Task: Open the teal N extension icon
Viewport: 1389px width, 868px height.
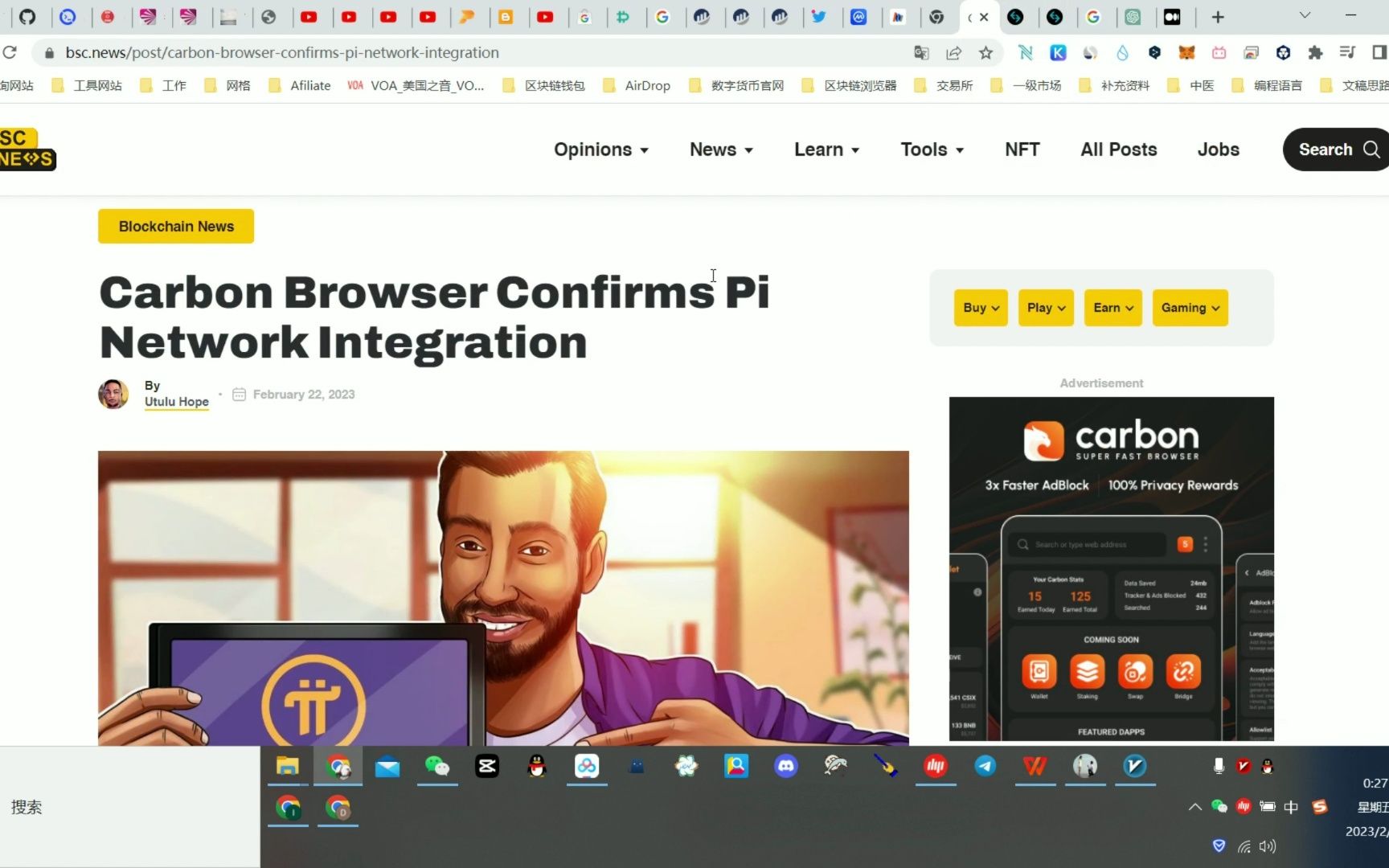Action: (x=1026, y=53)
